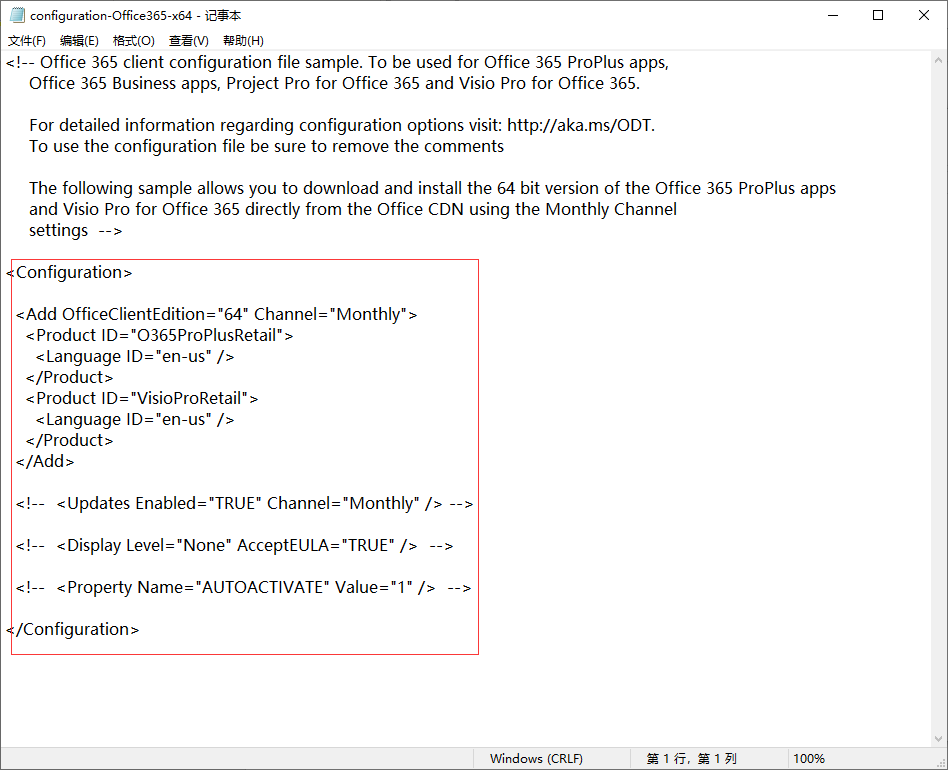Viewport: 948px width, 770px height.
Task: Click the second </Product> closing tag
Action: click(69, 440)
